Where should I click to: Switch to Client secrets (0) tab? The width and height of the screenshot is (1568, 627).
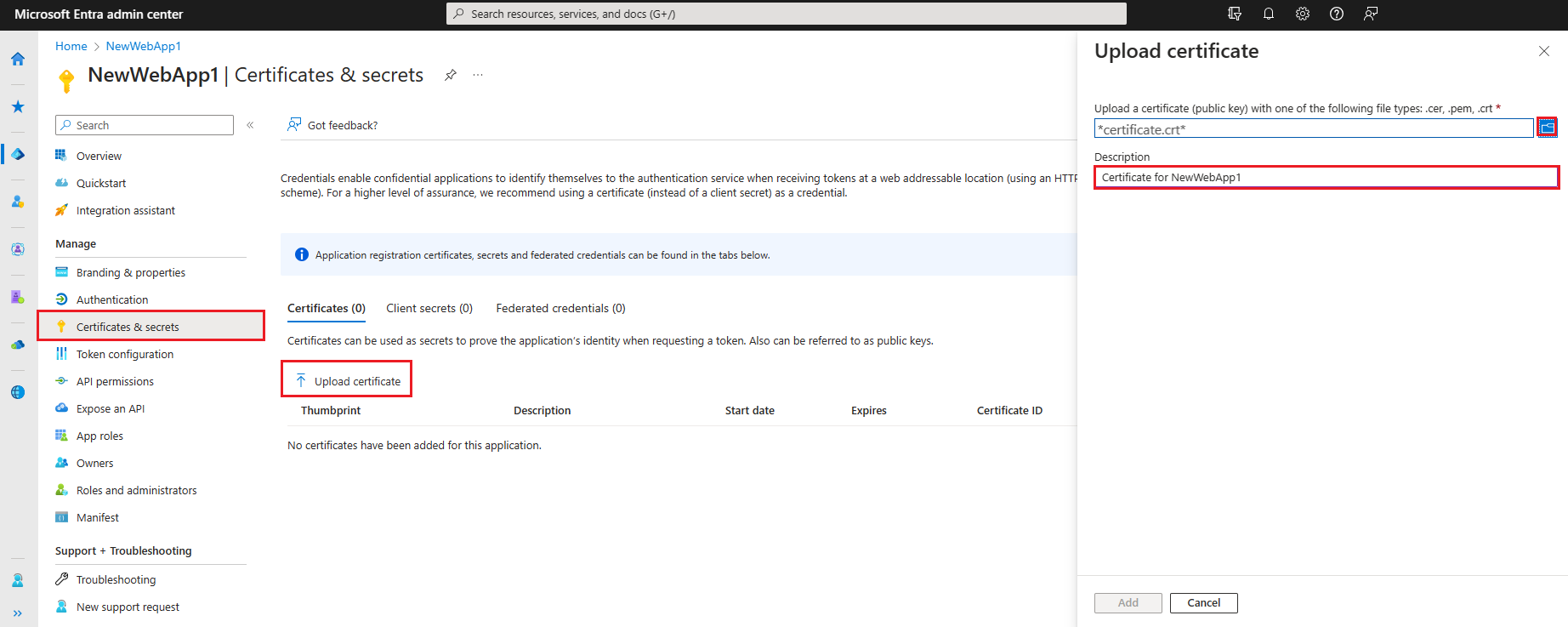429,308
